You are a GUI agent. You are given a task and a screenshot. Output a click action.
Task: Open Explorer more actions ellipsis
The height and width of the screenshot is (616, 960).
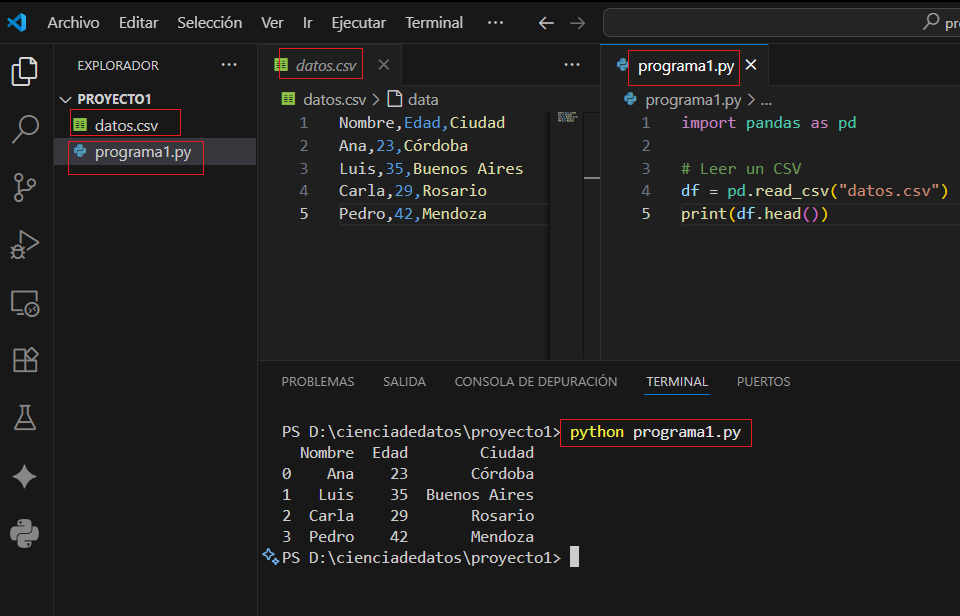click(x=229, y=65)
